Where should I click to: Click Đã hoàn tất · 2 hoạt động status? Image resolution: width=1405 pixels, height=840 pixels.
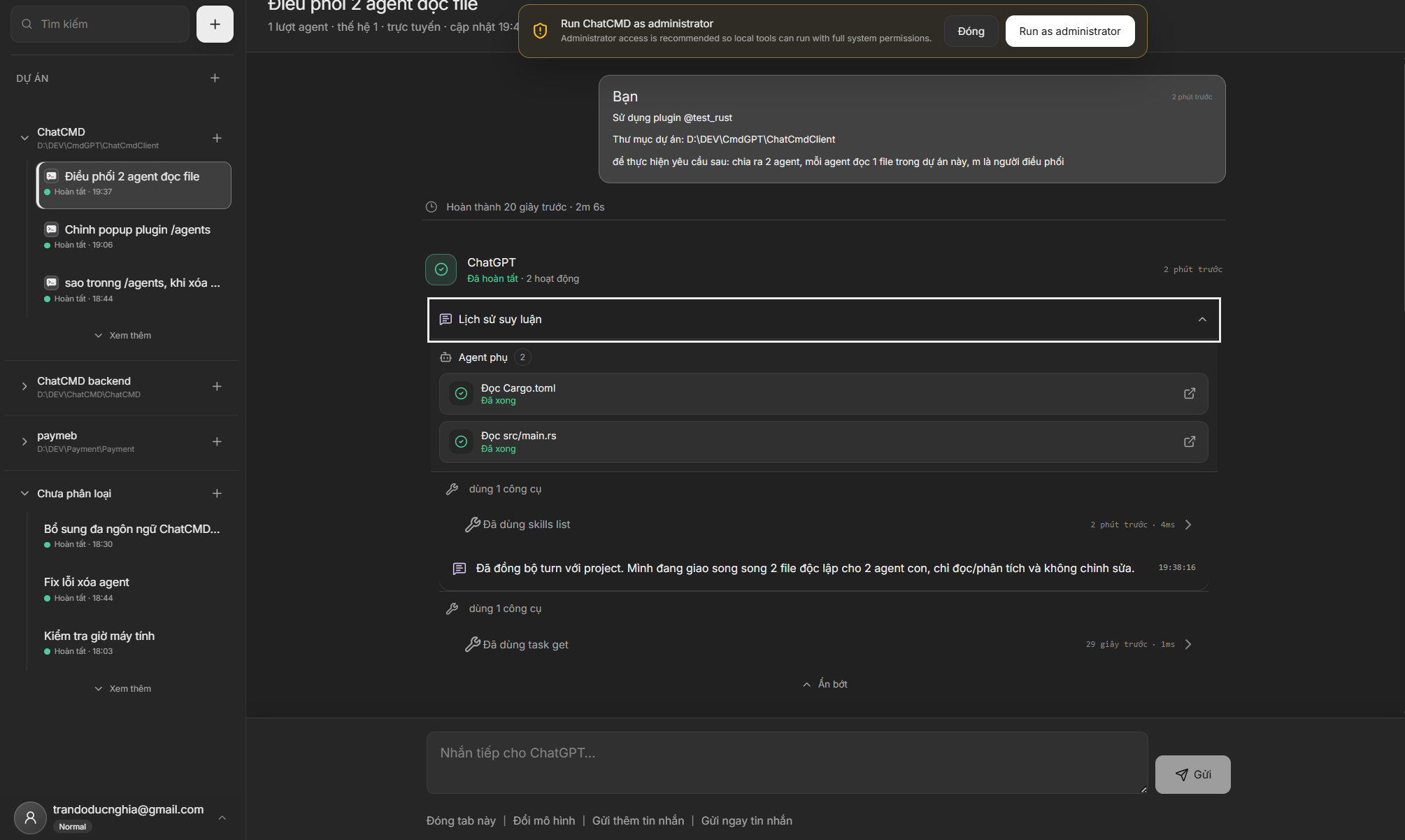coord(523,278)
